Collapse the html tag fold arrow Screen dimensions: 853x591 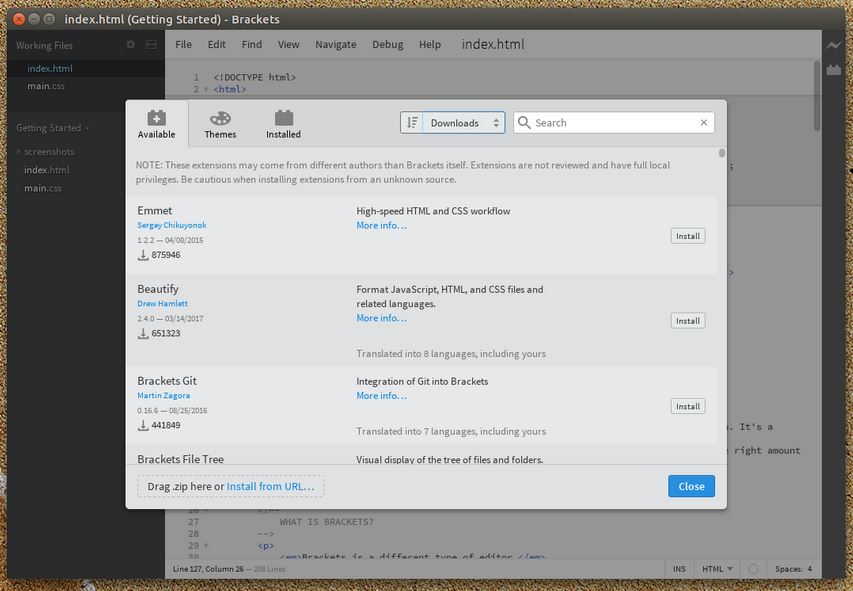206,89
